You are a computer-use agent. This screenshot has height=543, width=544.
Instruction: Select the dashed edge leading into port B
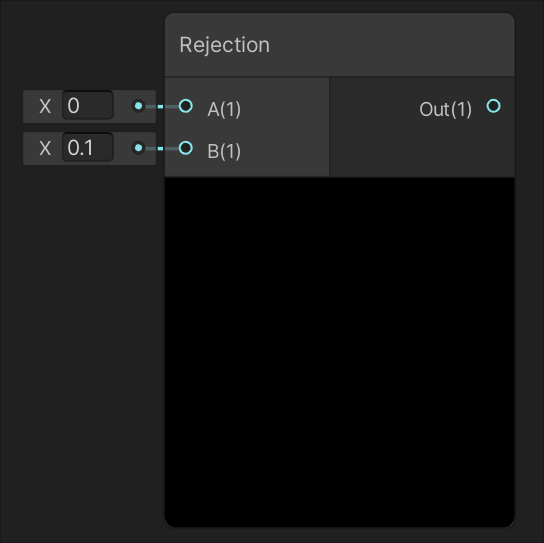pyautogui.click(x=162, y=149)
